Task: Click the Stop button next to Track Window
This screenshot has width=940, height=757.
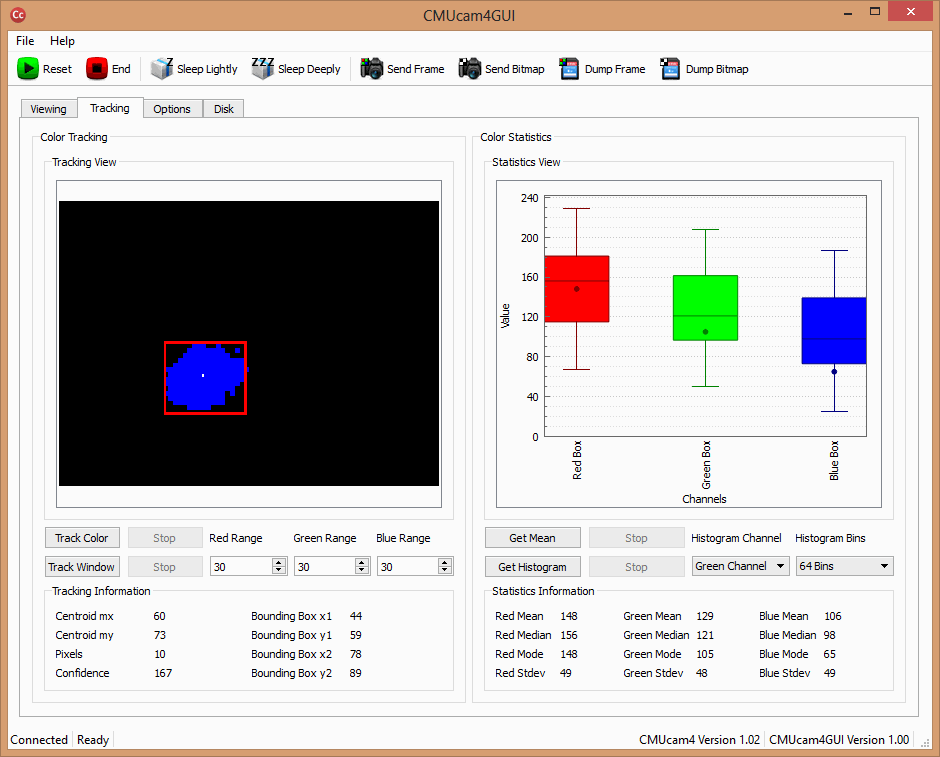Action: 165,566
